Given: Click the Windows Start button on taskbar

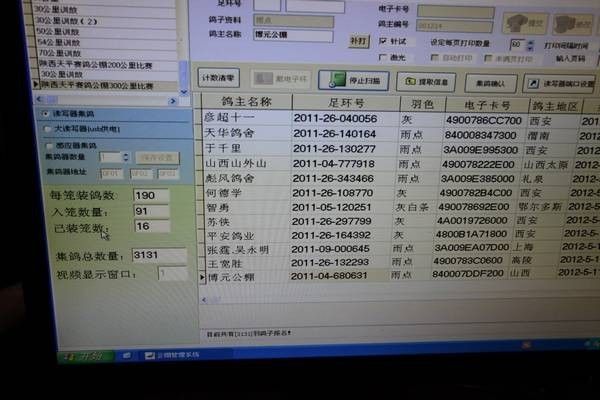Looking at the screenshot, I should 86,356.
